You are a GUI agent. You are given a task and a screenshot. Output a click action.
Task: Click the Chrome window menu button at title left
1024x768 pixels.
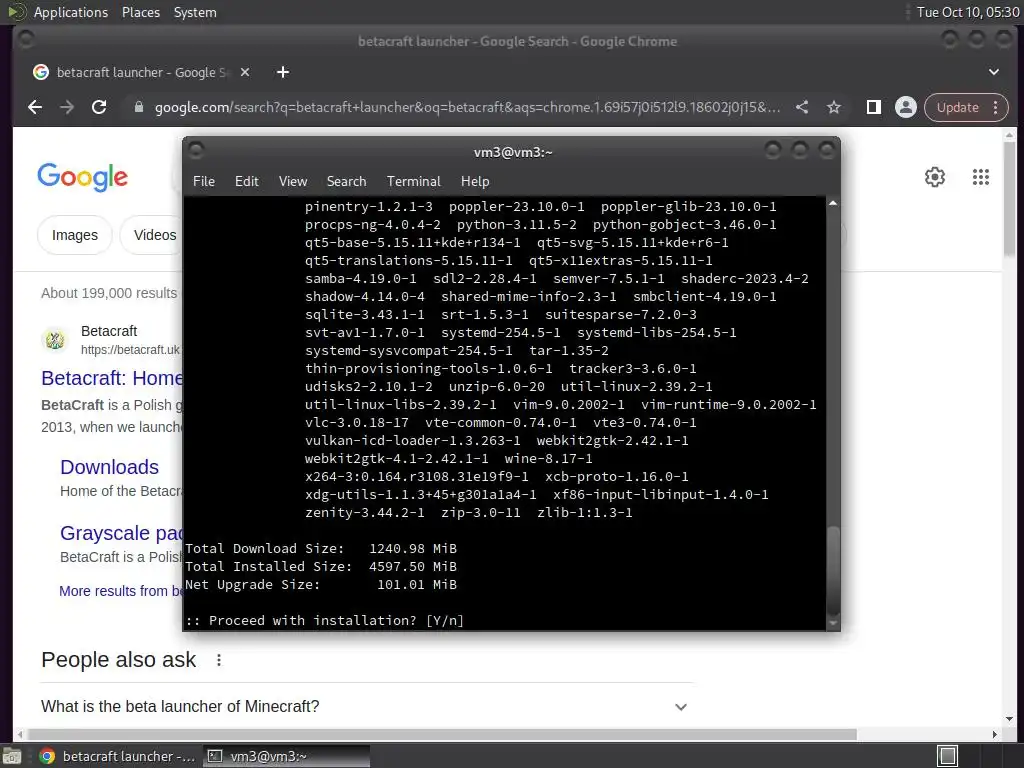pos(25,40)
